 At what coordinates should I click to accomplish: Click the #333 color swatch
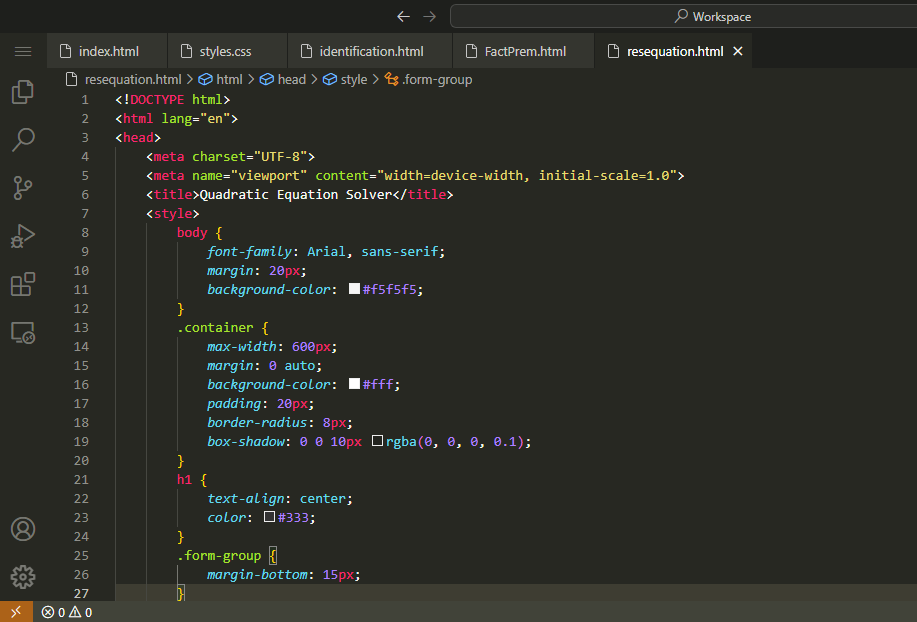(269, 517)
